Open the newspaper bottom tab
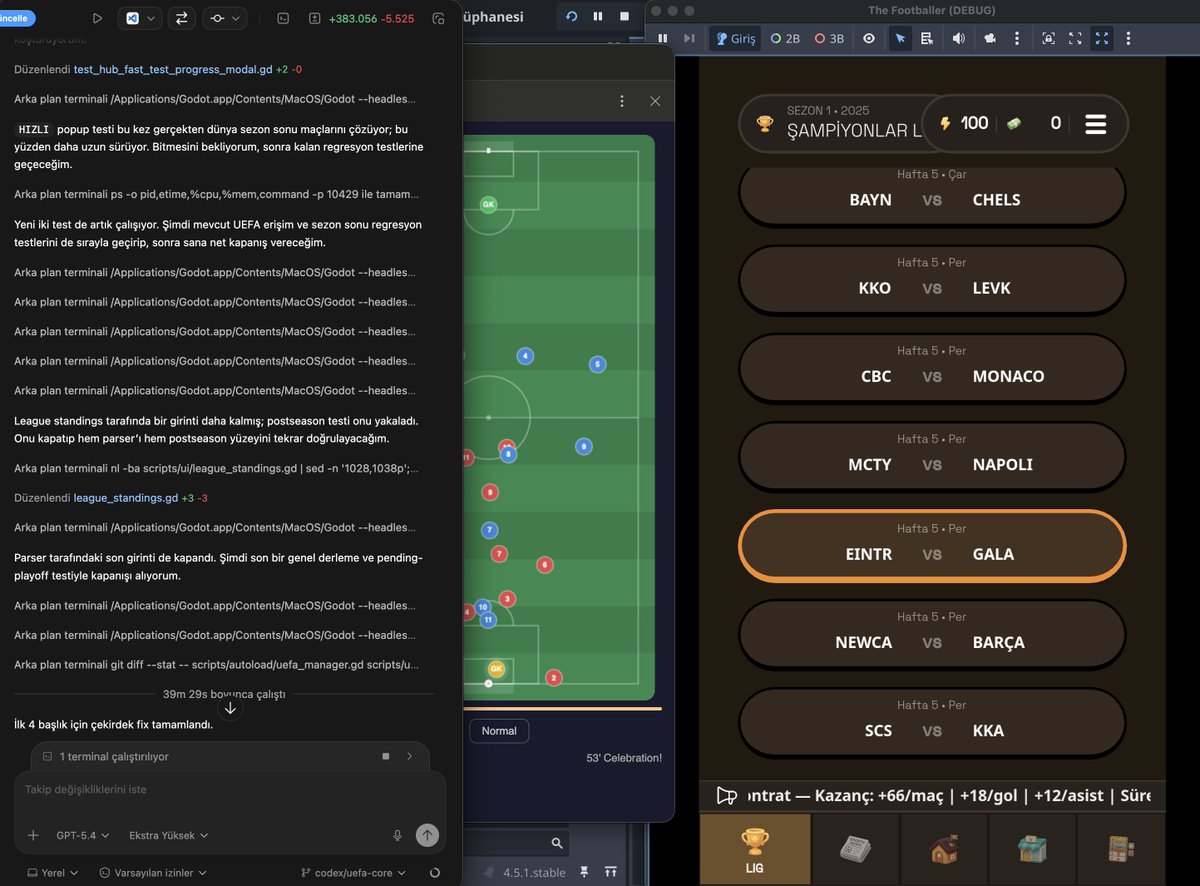The width and height of the screenshot is (1200, 886). pyautogui.click(x=856, y=849)
